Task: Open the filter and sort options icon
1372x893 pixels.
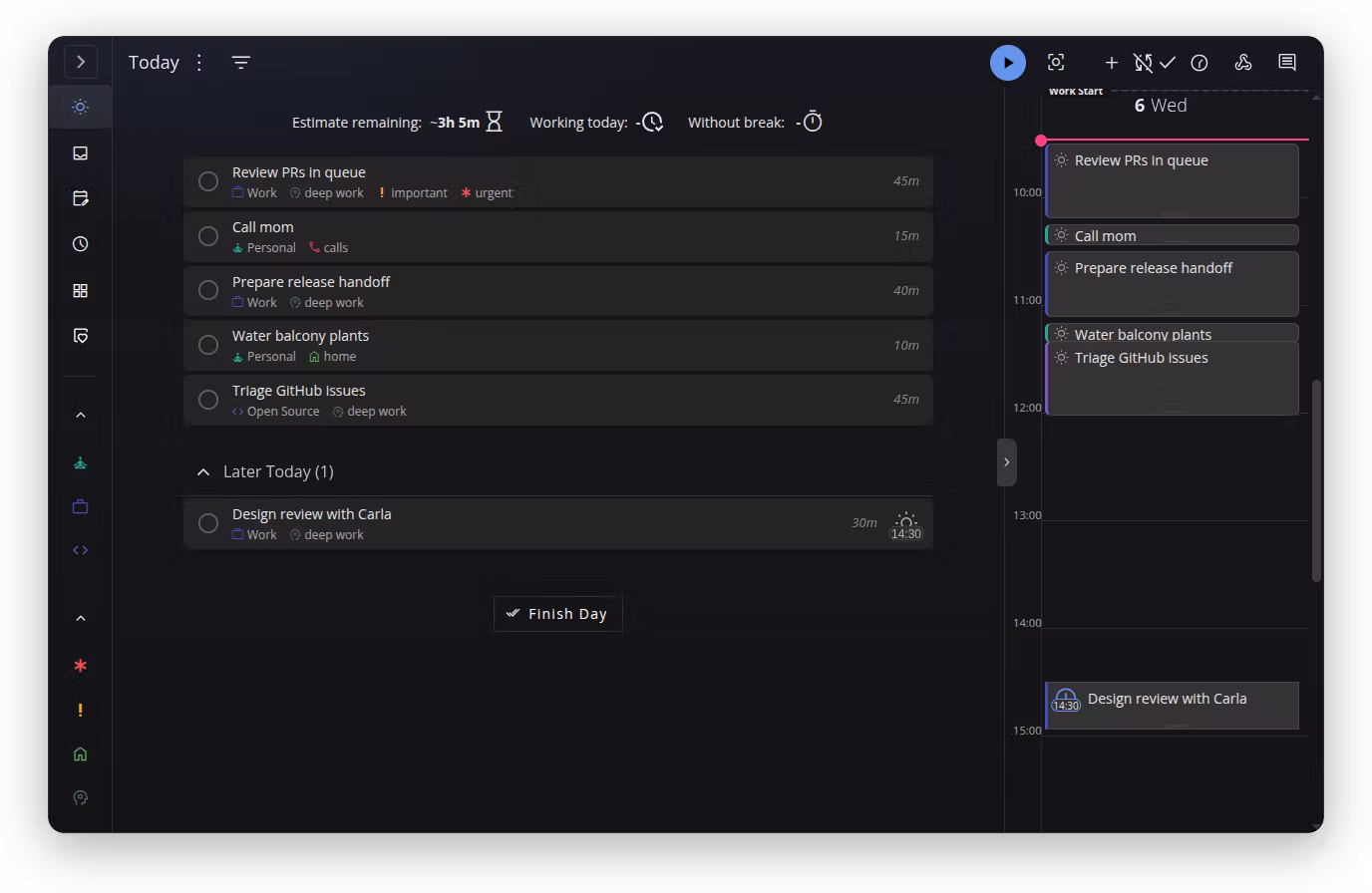Action: [x=240, y=63]
